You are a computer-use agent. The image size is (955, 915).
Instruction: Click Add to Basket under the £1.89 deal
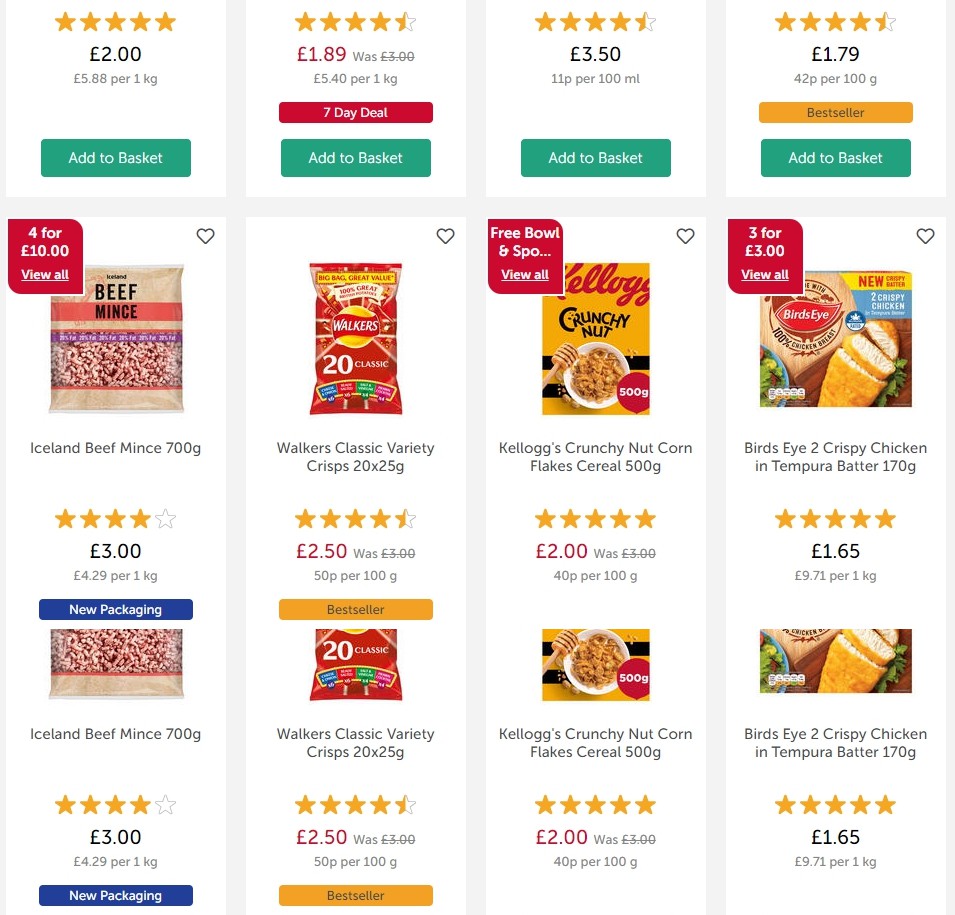tap(355, 157)
